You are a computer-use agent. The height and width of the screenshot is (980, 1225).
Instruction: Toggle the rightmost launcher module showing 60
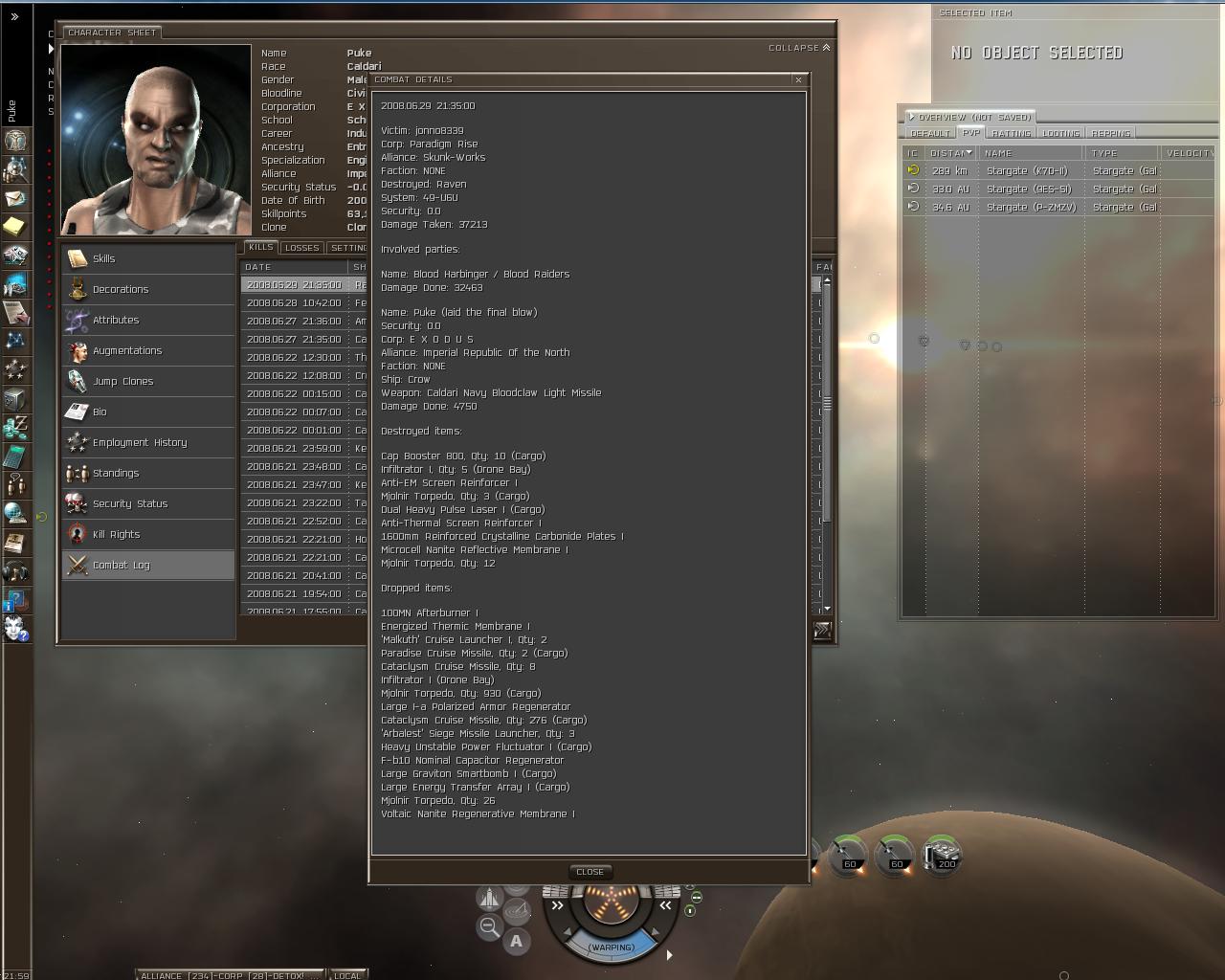point(895,855)
